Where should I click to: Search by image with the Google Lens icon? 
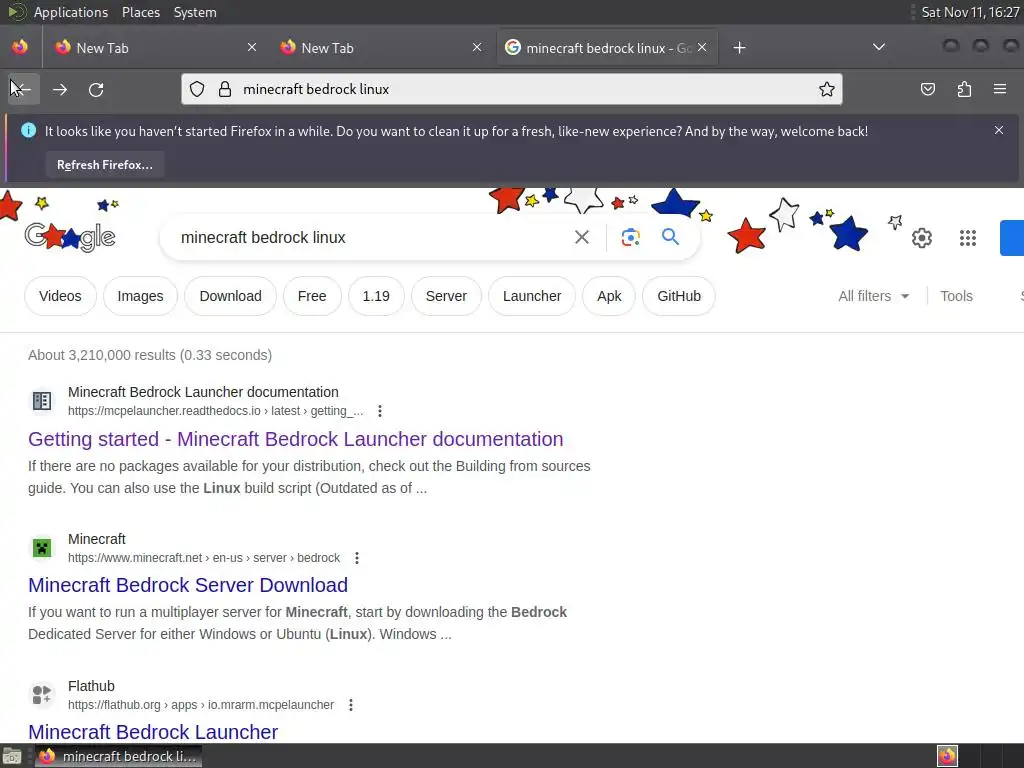click(x=630, y=237)
